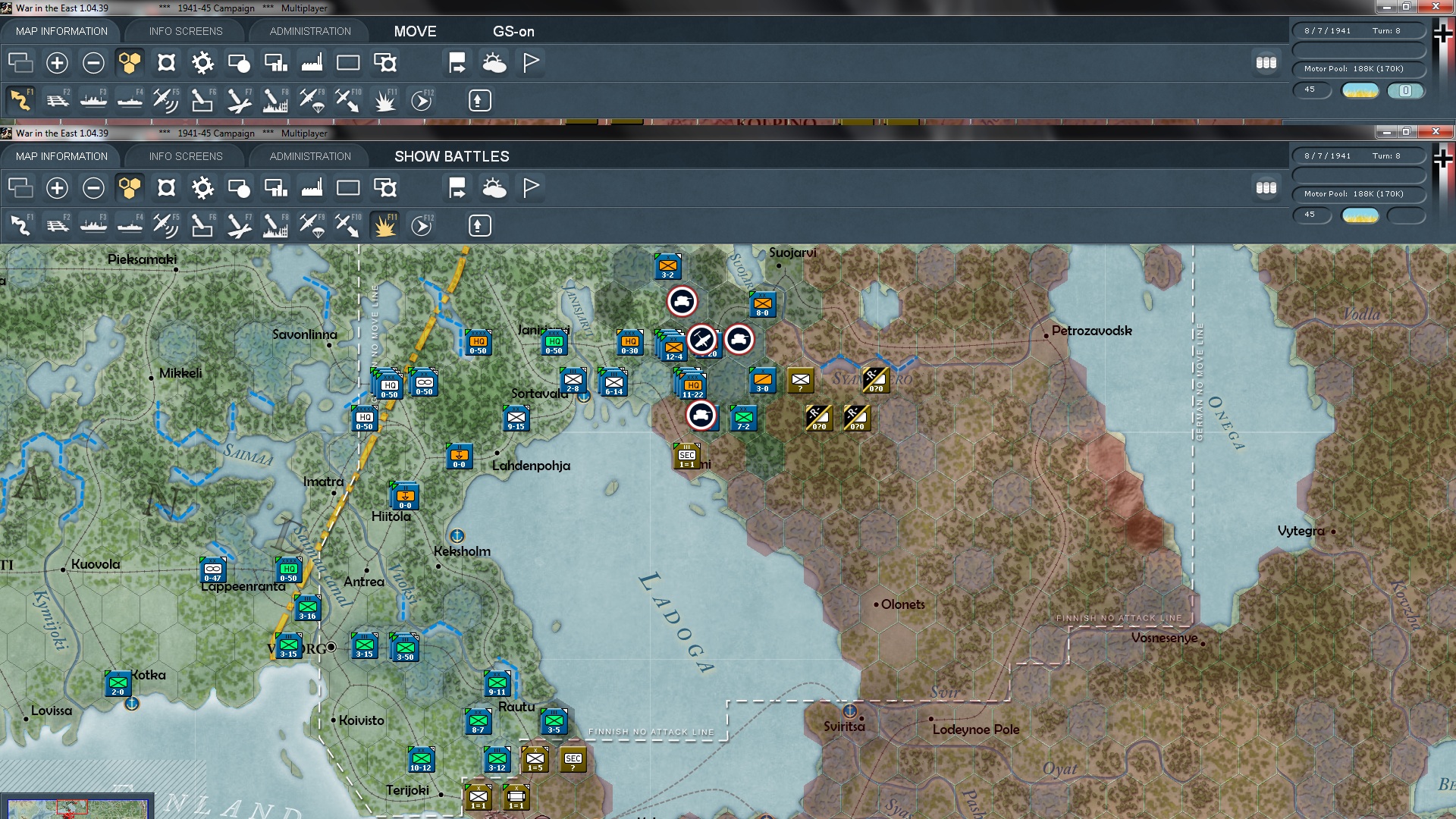Screen dimensions: 1456x819
Task: Click the gear icon in MOVE window
Action: 202,63
